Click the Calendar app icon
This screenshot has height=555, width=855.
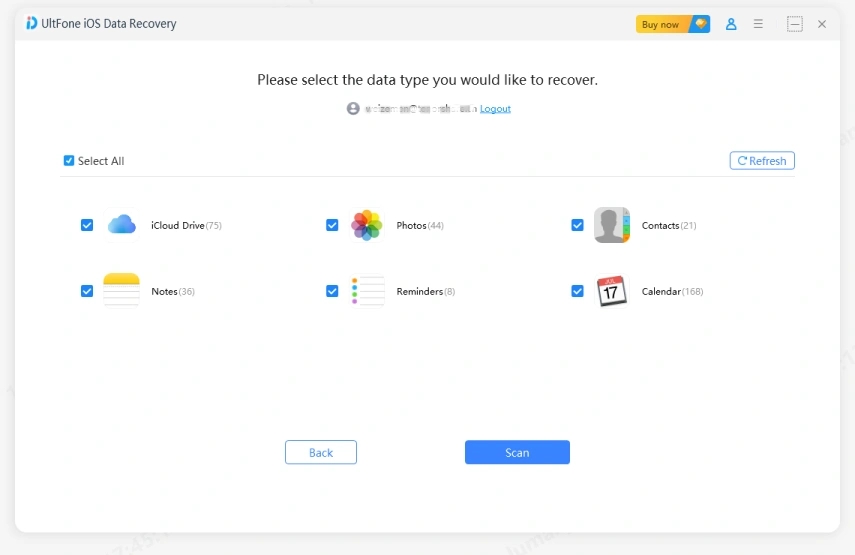coord(611,291)
